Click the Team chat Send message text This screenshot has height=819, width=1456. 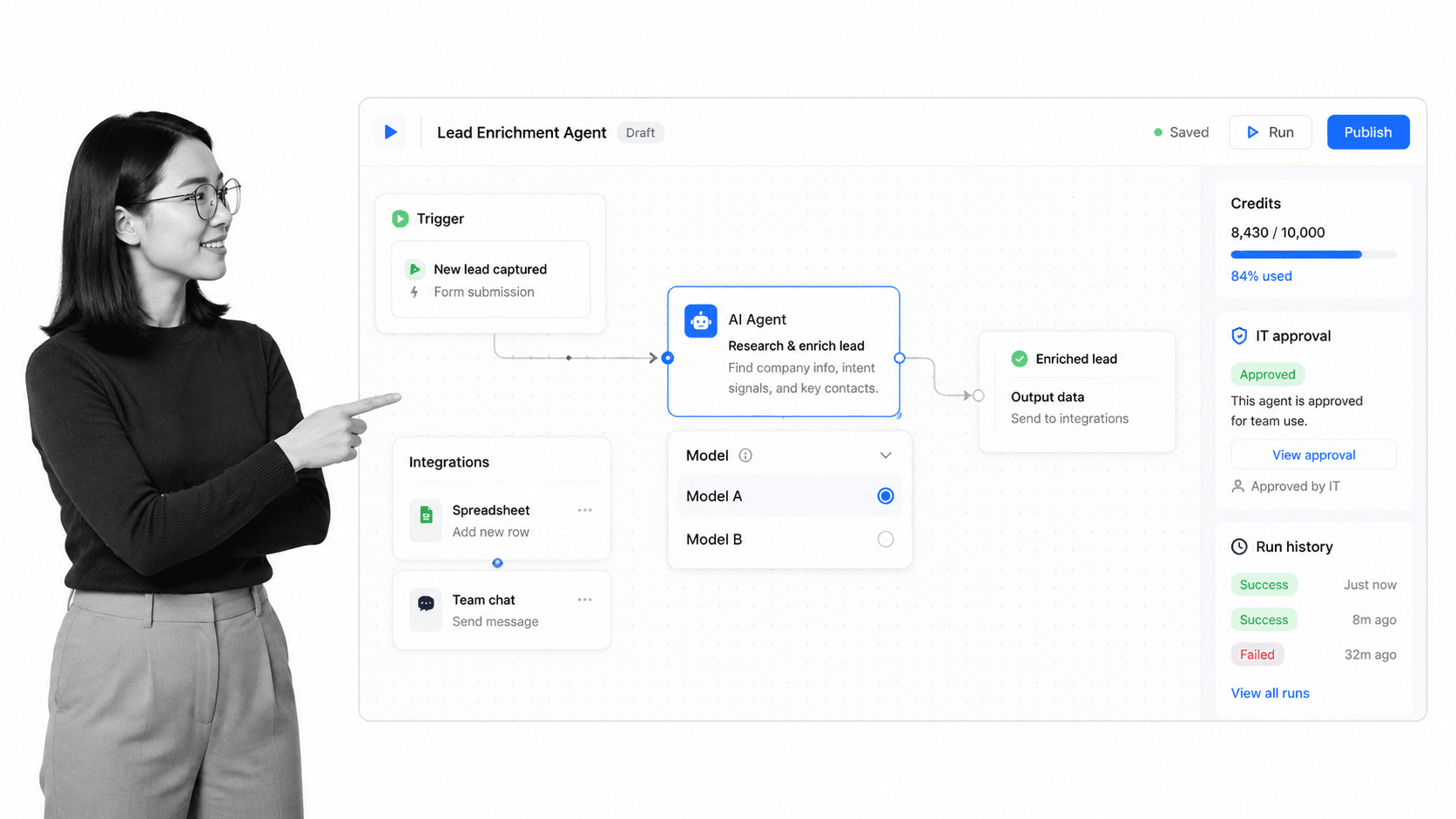[495, 621]
